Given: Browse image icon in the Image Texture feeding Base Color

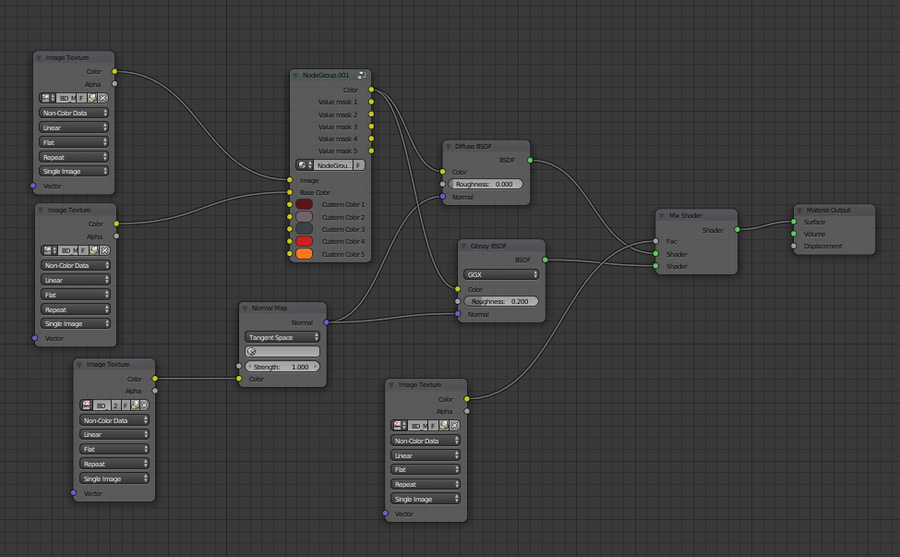Looking at the screenshot, I should pos(49,250).
